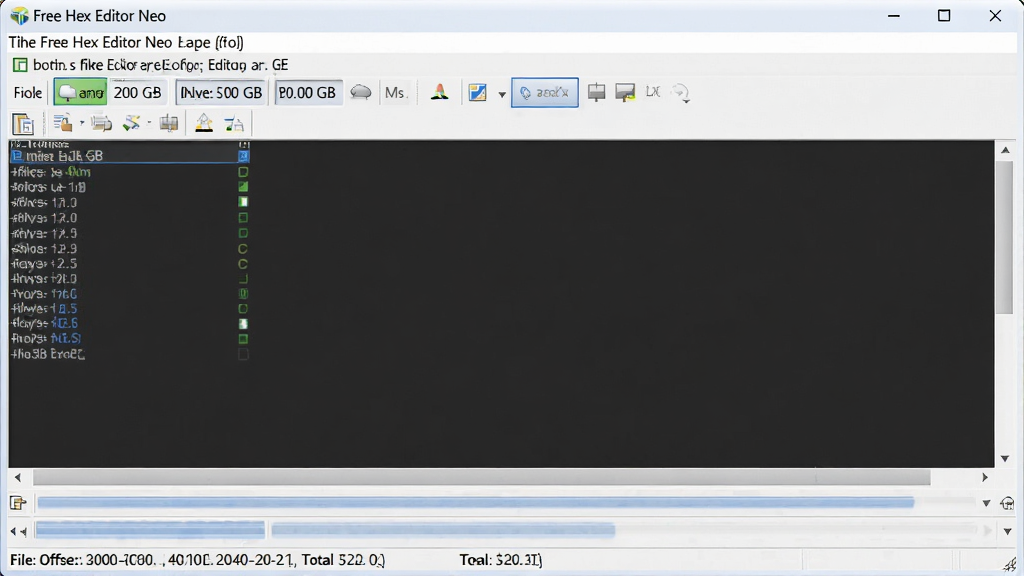
Task: Click the highlighted 'aerk'x' button
Action: (x=545, y=93)
